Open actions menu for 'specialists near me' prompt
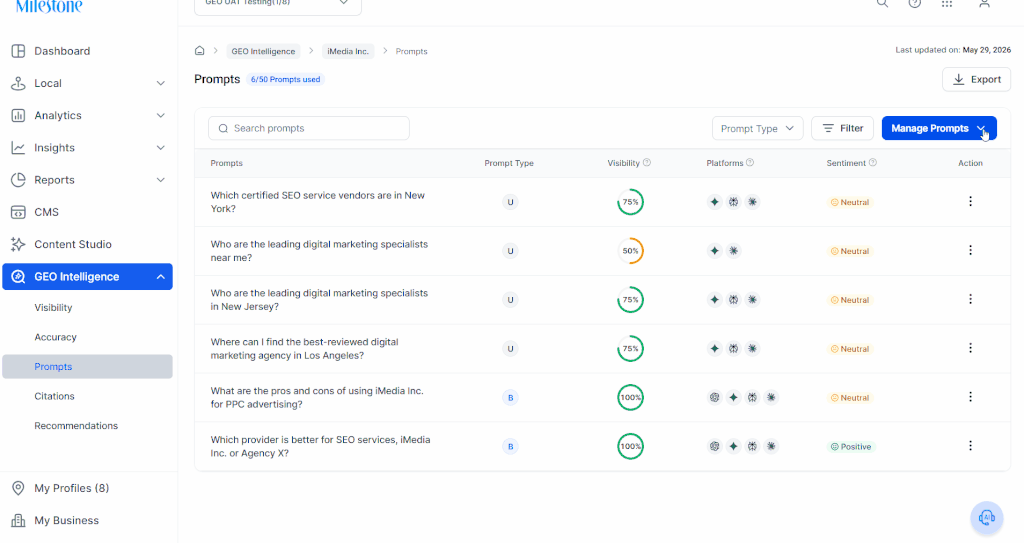This screenshot has height=543, width=1024. click(970, 250)
